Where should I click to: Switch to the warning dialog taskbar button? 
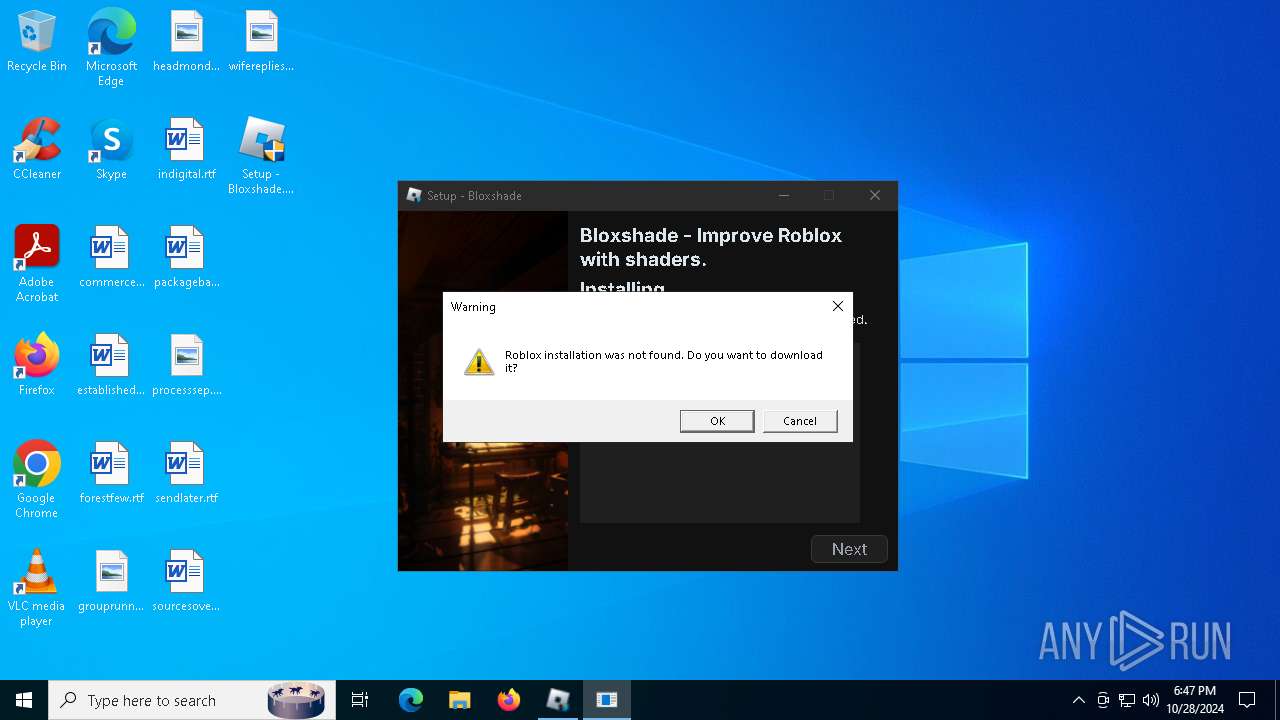point(607,700)
